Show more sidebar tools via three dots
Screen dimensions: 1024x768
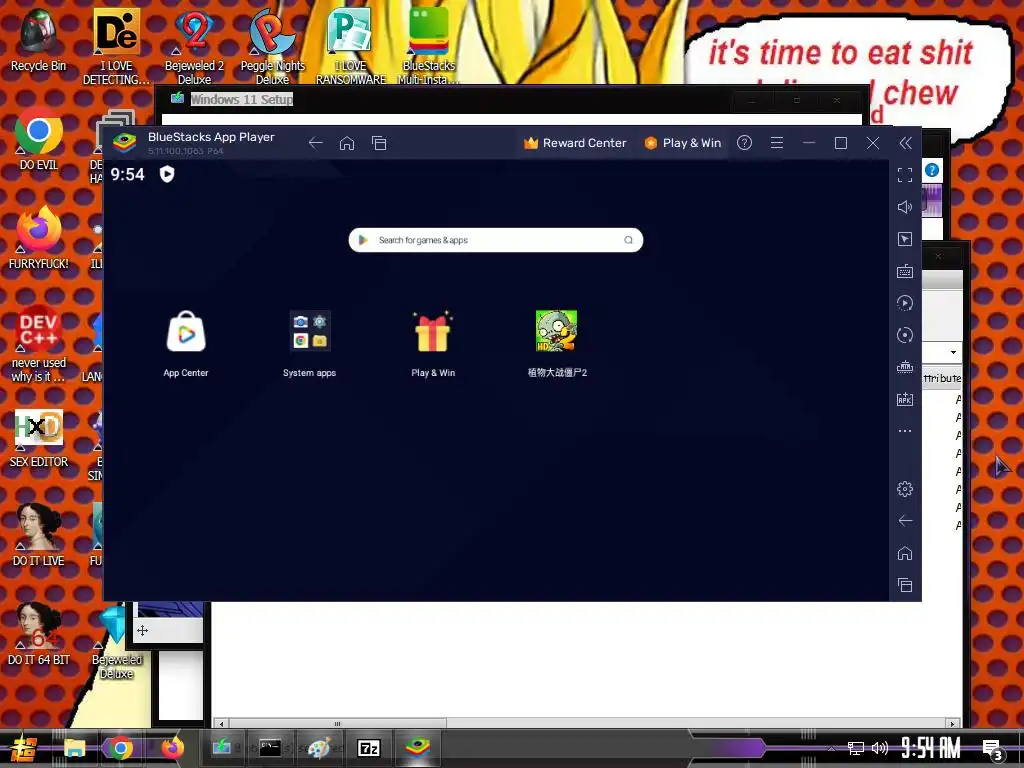pos(905,431)
